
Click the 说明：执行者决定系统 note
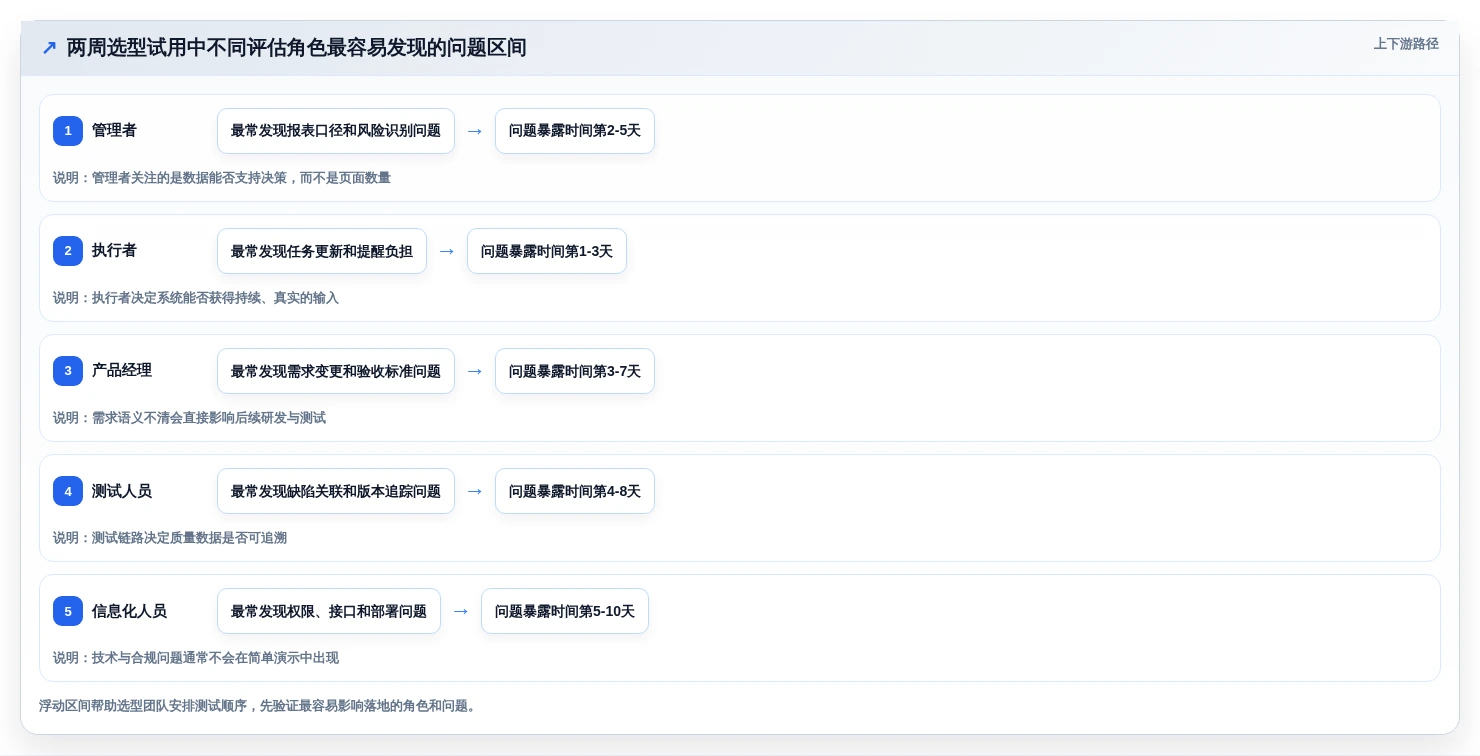tap(196, 298)
